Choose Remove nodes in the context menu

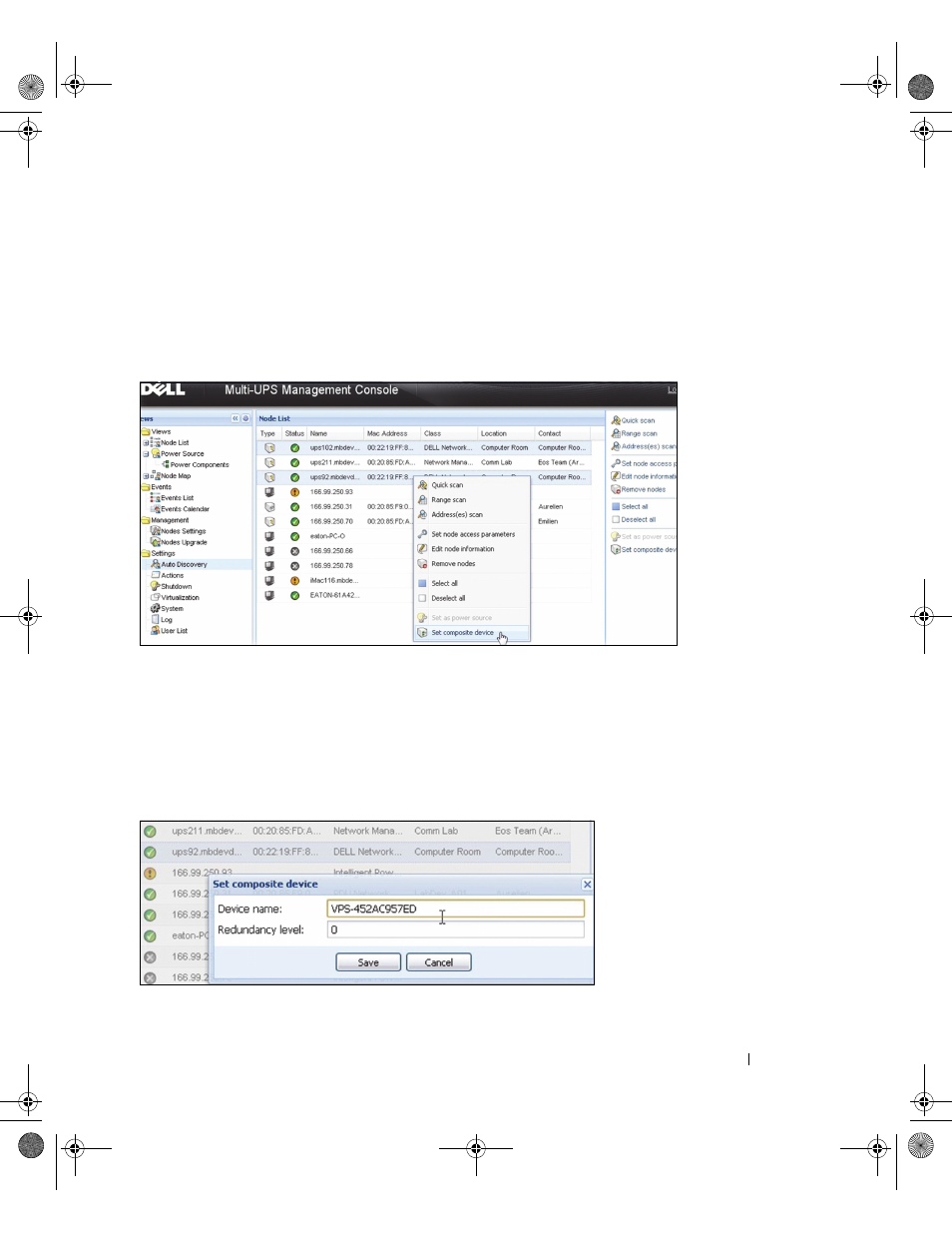(471, 564)
